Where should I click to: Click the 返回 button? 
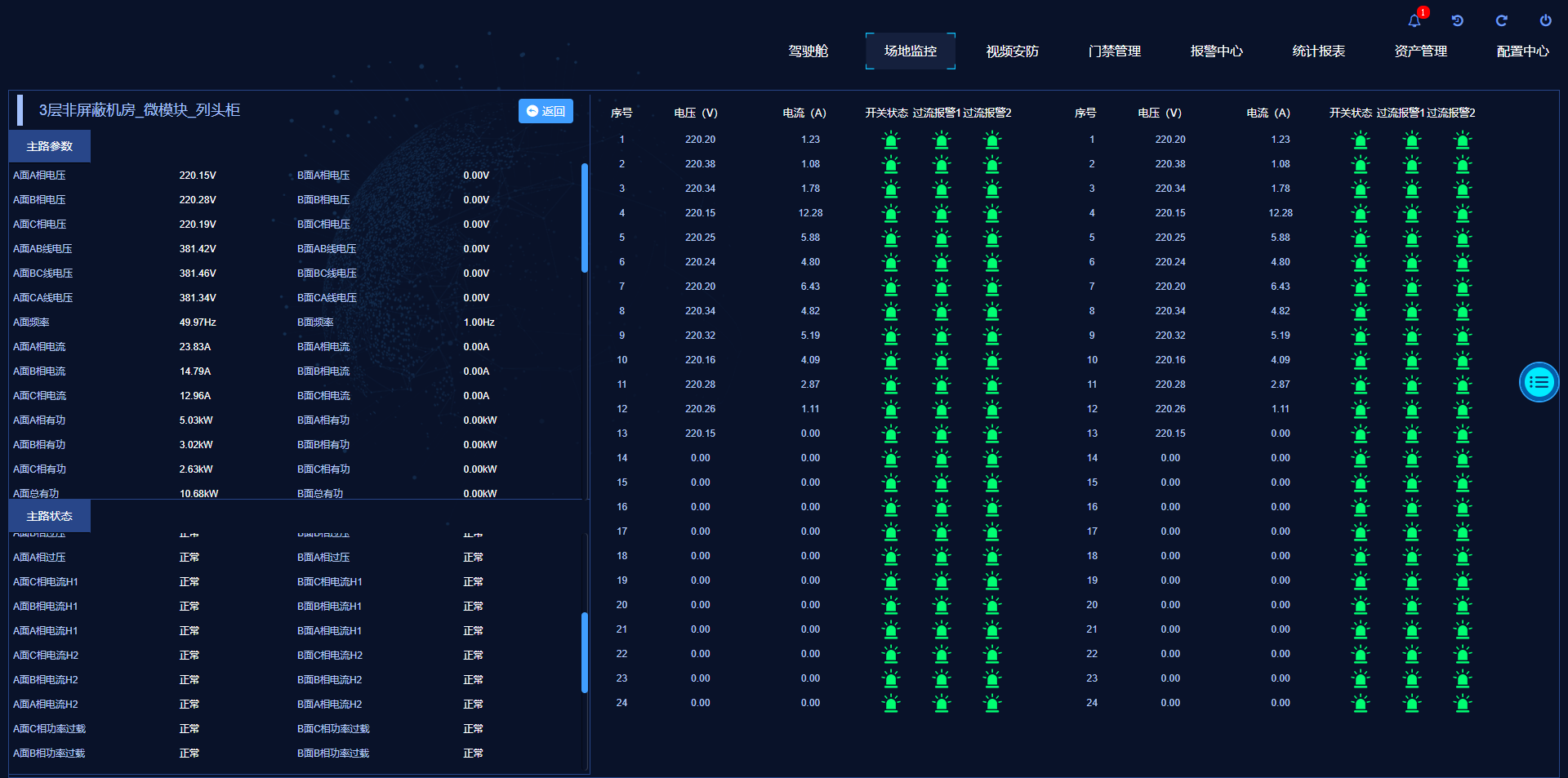[x=545, y=111]
